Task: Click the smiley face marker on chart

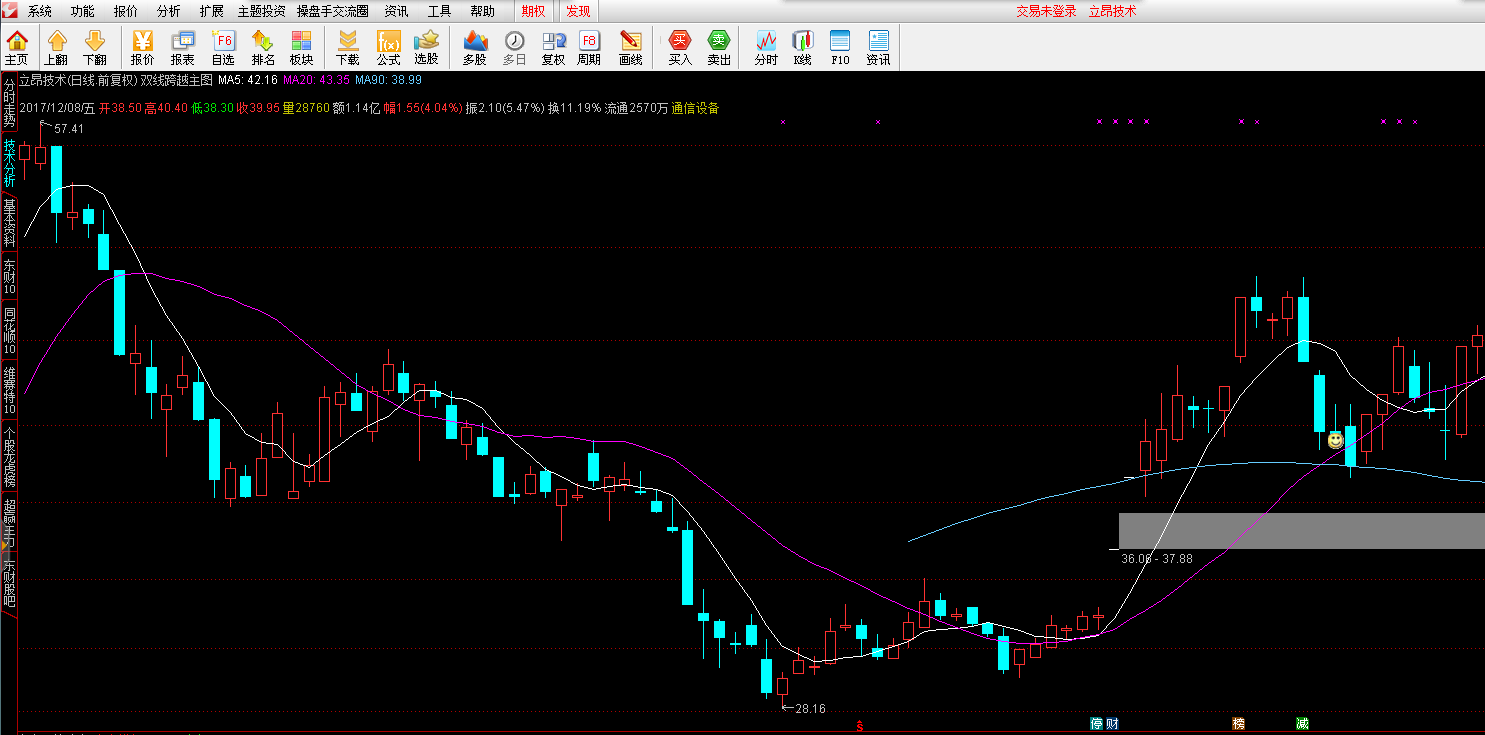Action: click(1335, 440)
